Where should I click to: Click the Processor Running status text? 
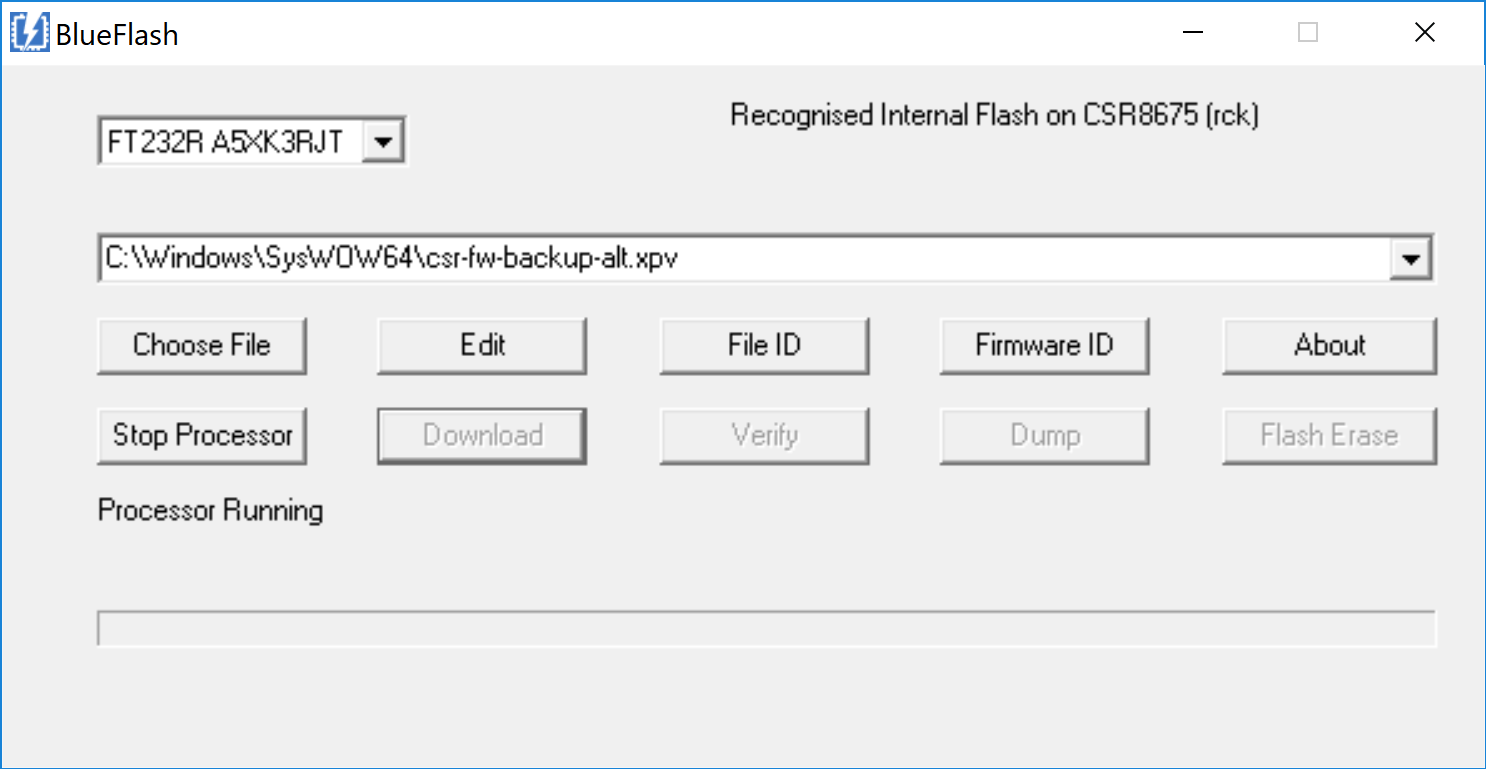[x=210, y=511]
